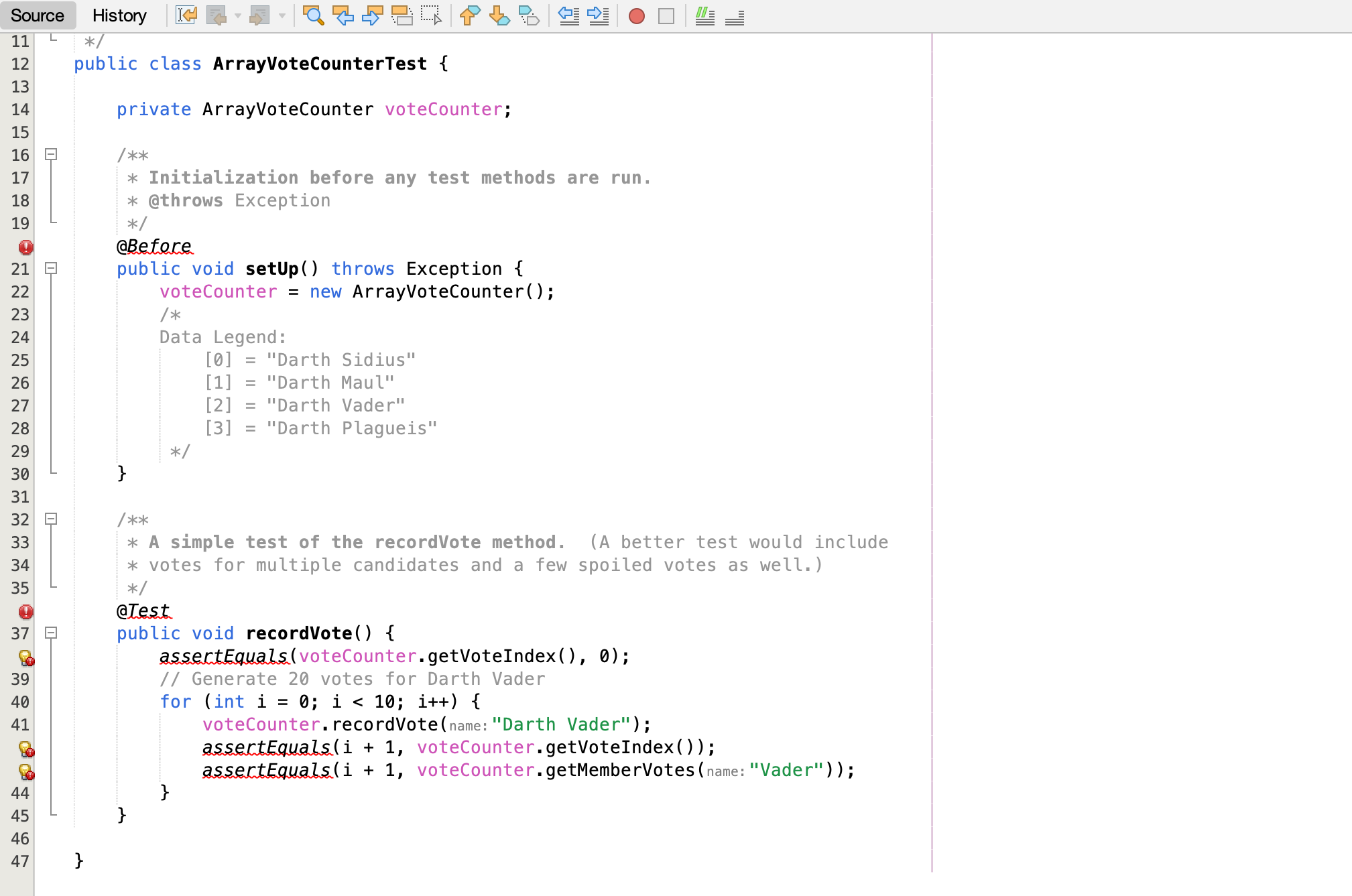1352x896 pixels.
Task: Toggle a bookmark on current line
Action: click(x=529, y=16)
